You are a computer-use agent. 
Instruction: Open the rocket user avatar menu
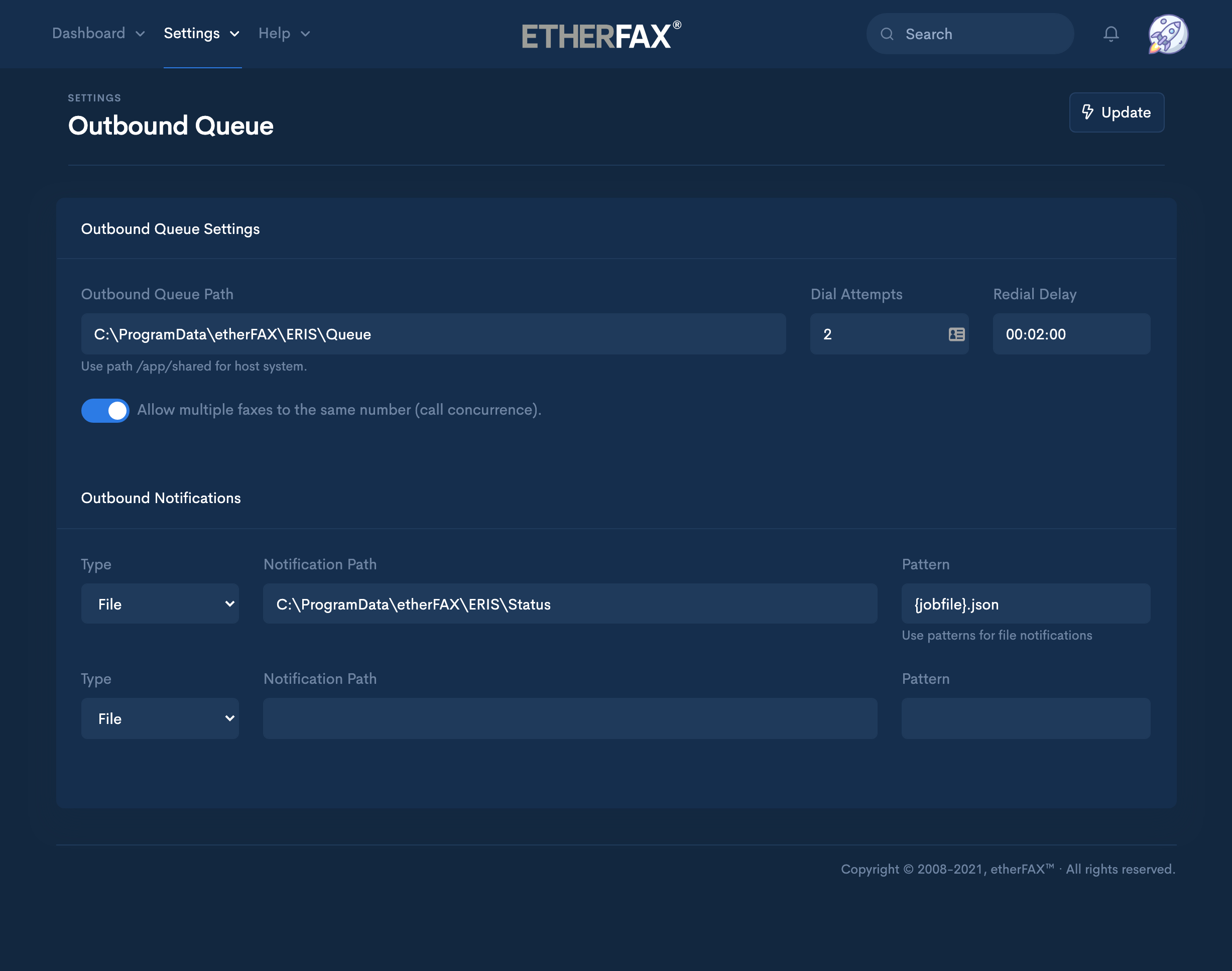1167,34
